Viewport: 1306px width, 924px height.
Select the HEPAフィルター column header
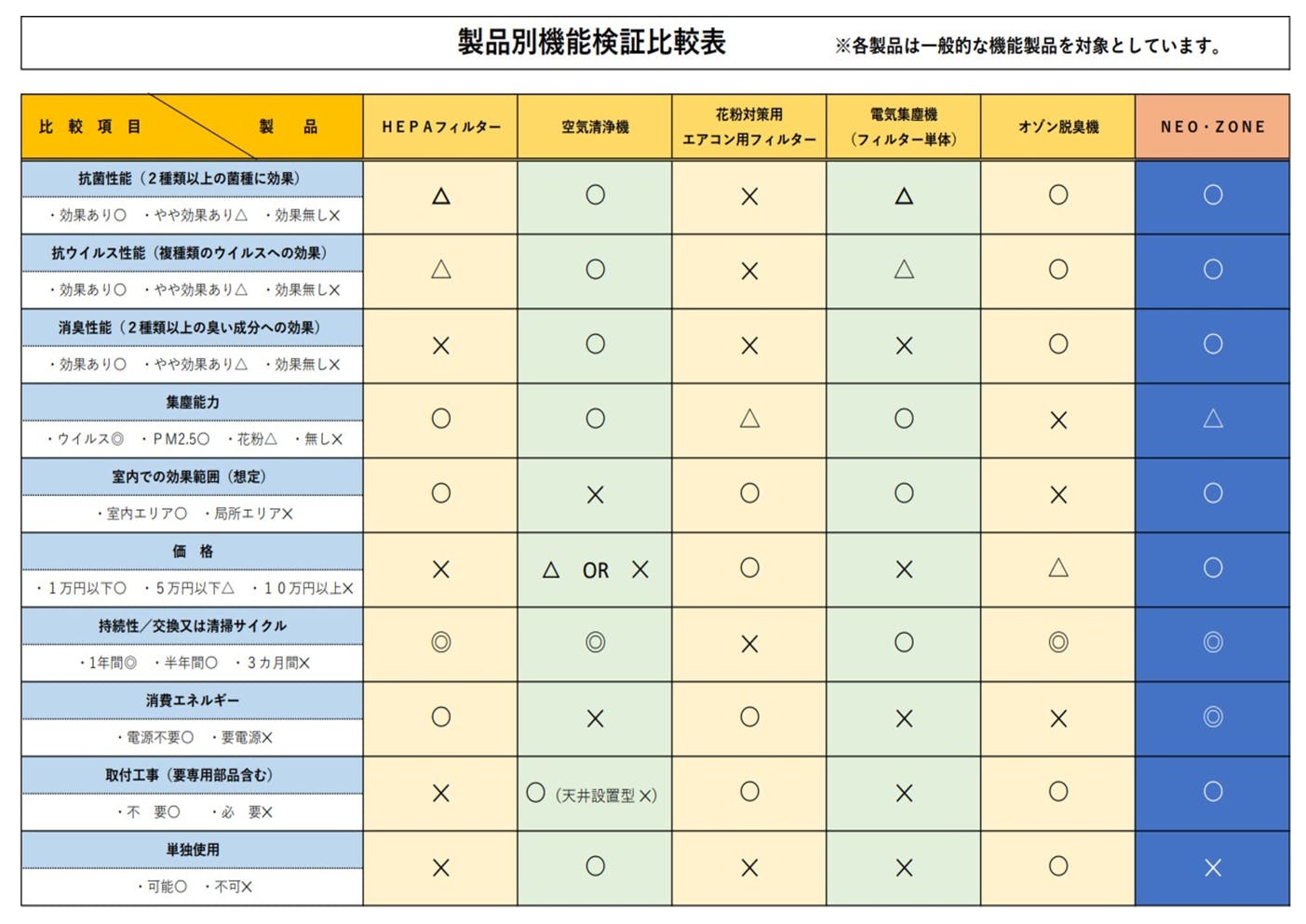[441, 127]
